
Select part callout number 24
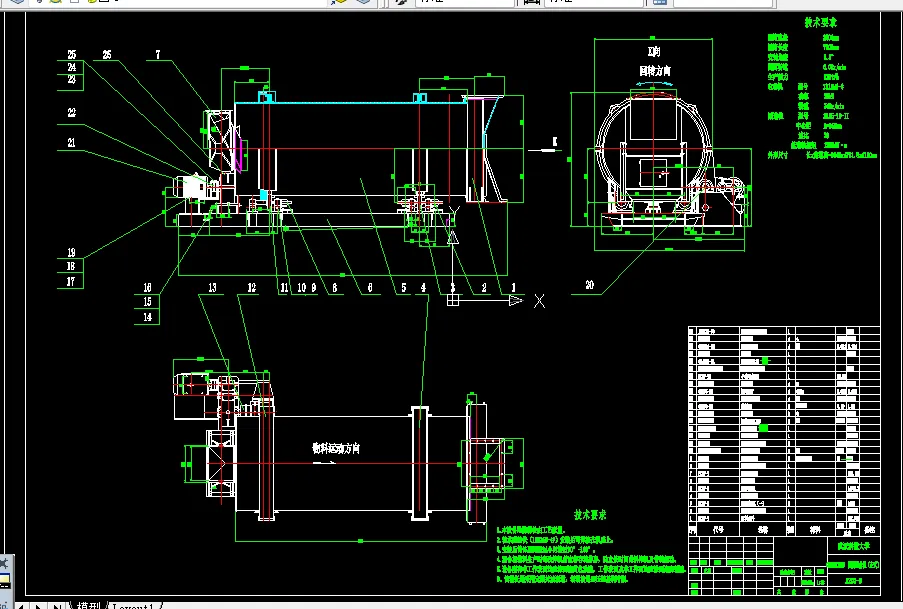tap(71, 67)
